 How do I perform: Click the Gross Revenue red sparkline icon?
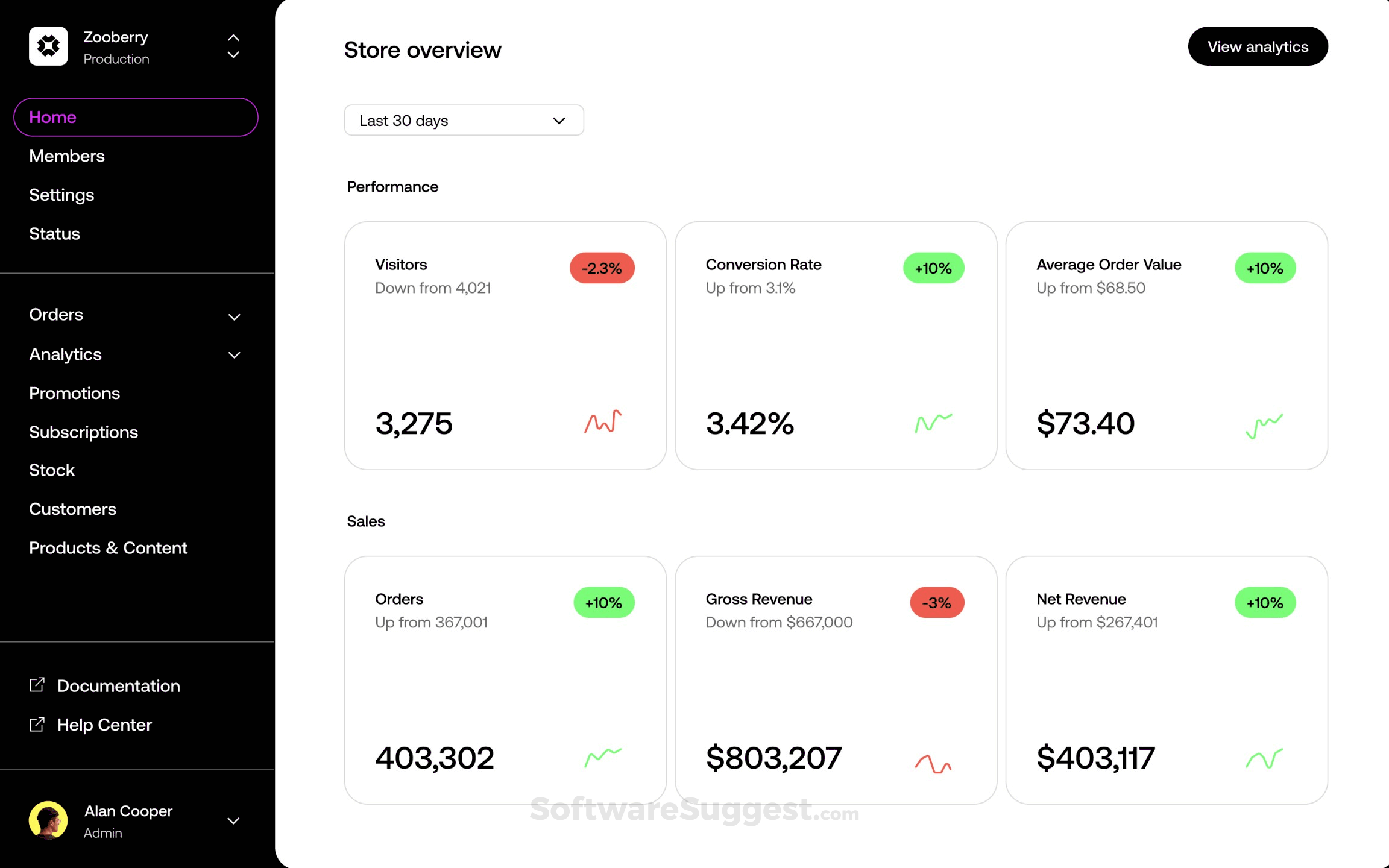click(x=933, y=764)
